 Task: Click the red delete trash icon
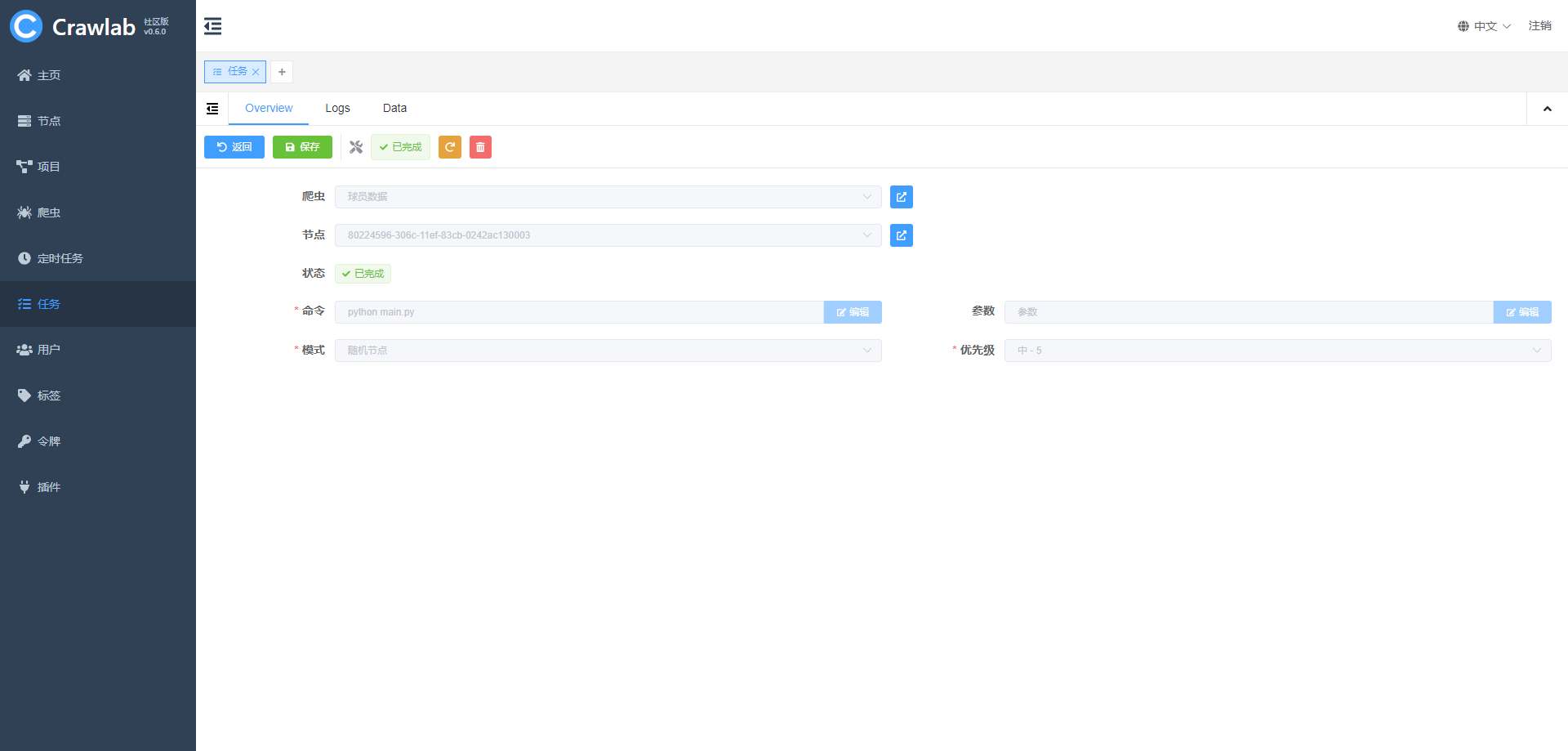click(x=480, y=147)
